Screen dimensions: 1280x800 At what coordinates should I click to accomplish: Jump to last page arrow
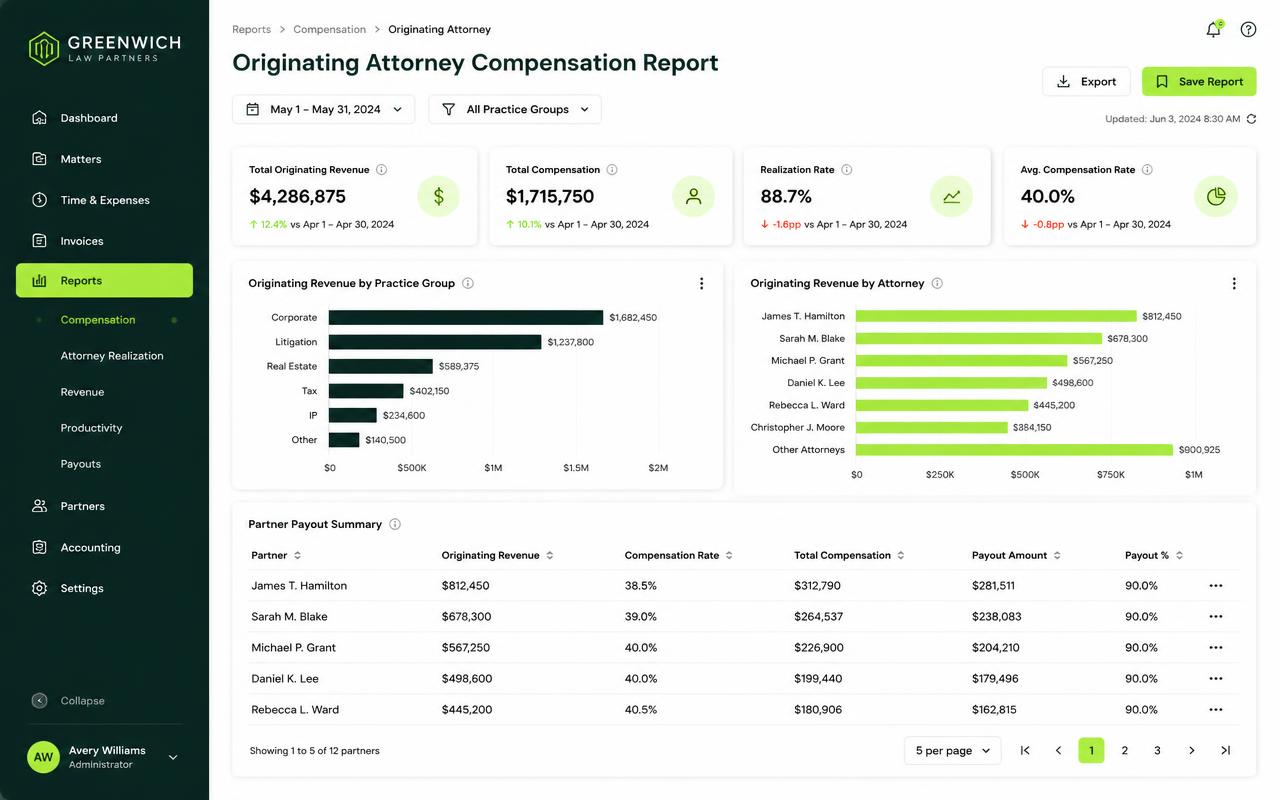click(1225, 750)
